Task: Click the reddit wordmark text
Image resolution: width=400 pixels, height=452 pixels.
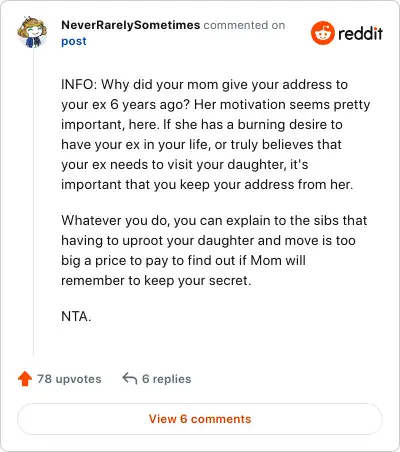Action: [360, 33]
